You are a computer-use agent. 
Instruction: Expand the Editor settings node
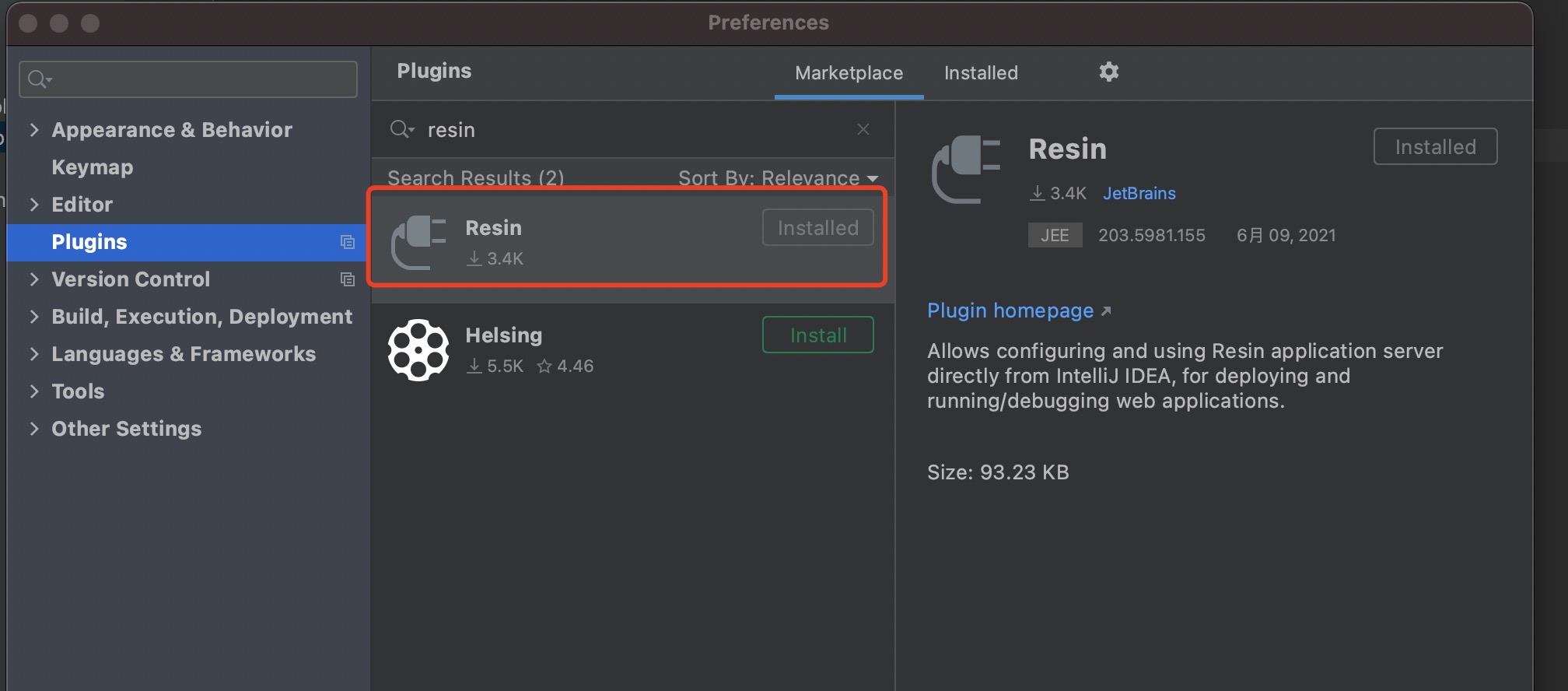(33, 205)
